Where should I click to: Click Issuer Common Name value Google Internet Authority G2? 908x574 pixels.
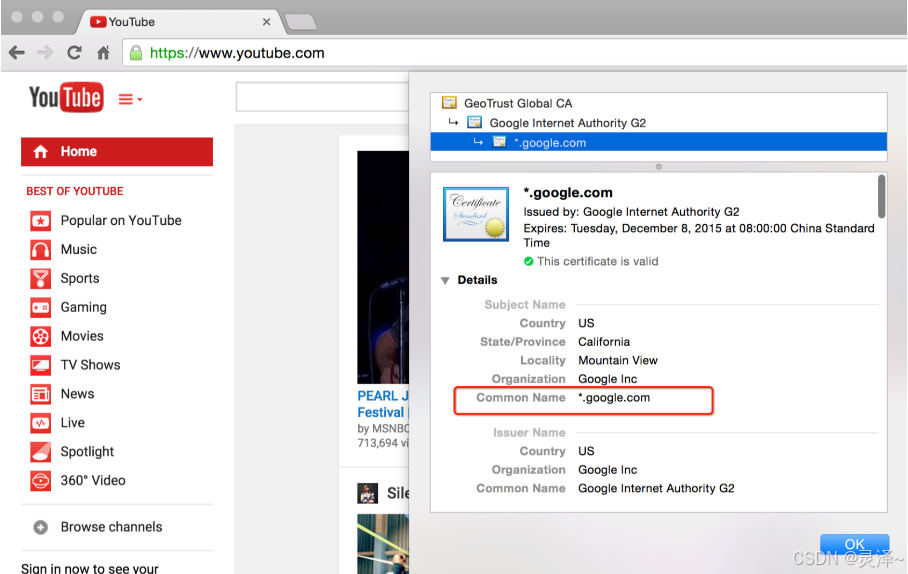point(656,488)
